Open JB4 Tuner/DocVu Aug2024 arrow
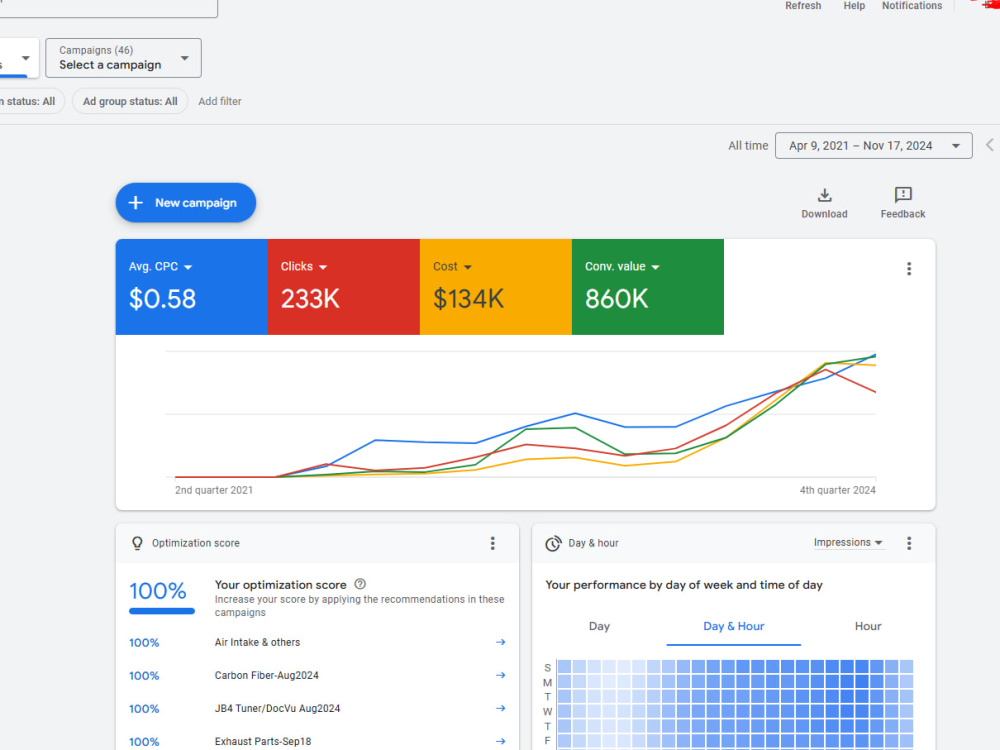Viewport: 1000px width, 750px height. coord(501,709)
